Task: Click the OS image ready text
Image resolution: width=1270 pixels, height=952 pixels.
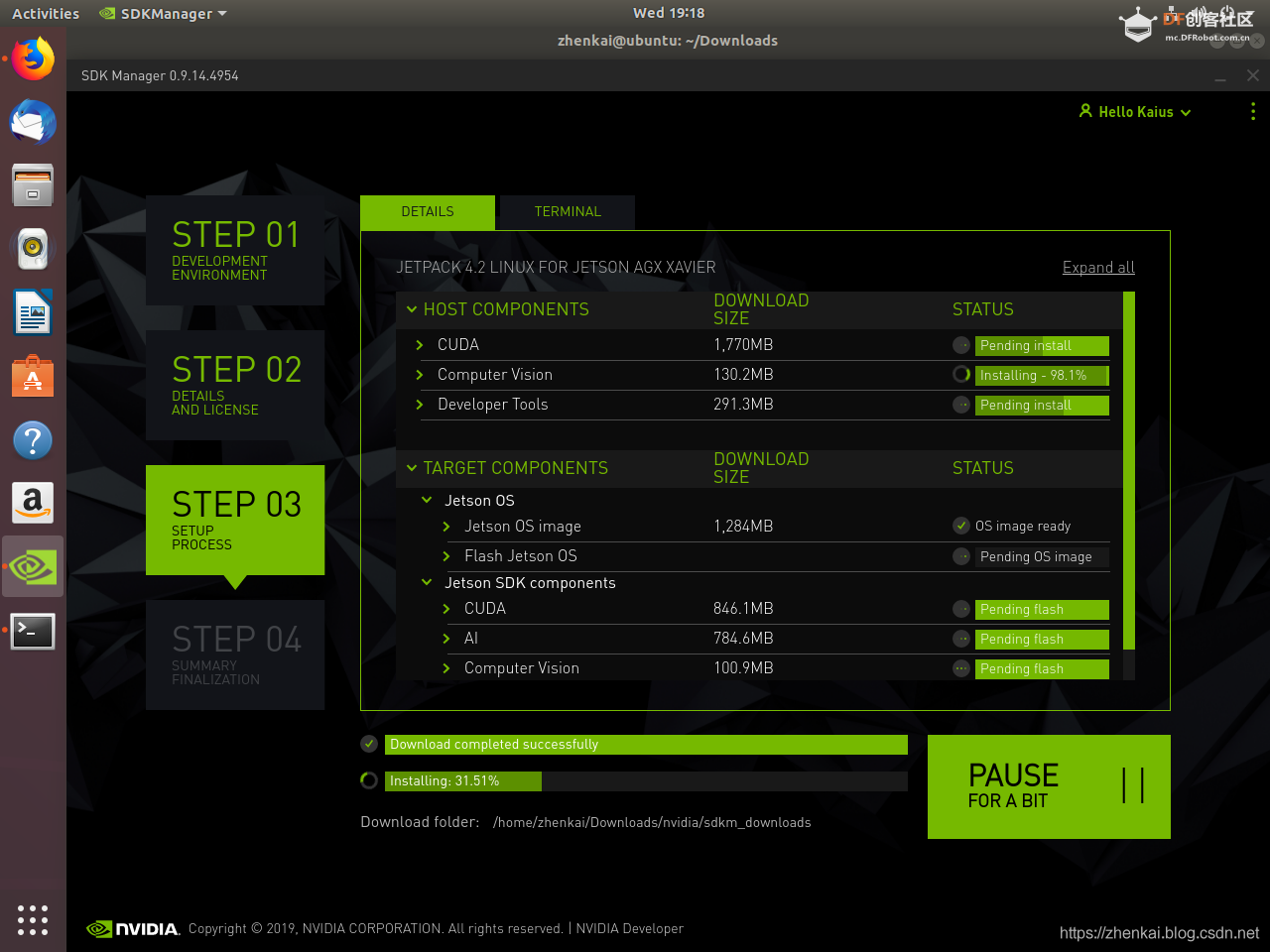Action: coord(1023,527)
